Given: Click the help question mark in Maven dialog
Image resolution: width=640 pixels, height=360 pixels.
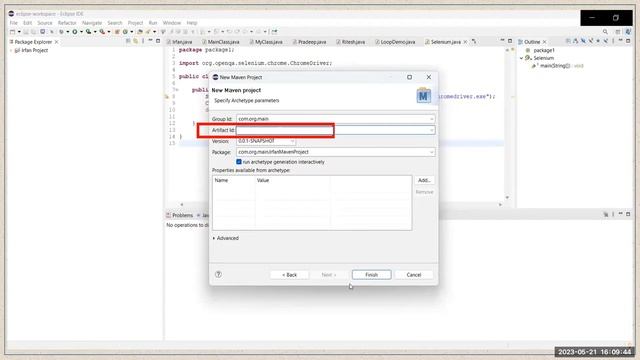Looking at the screenshot, I should (218, 274).
